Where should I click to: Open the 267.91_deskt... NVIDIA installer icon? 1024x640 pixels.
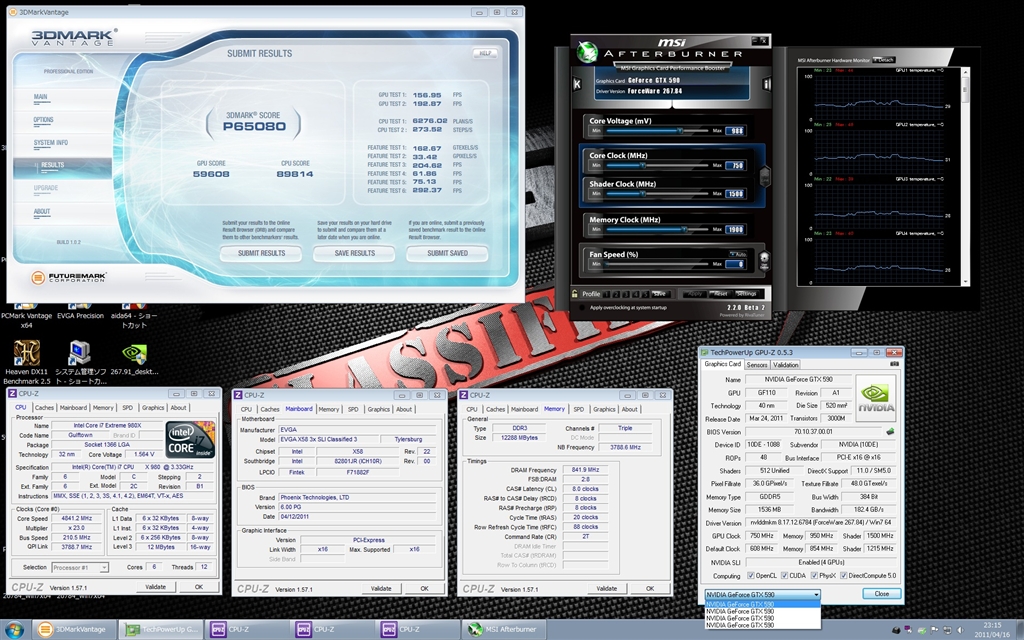click(x=134, y=360)
